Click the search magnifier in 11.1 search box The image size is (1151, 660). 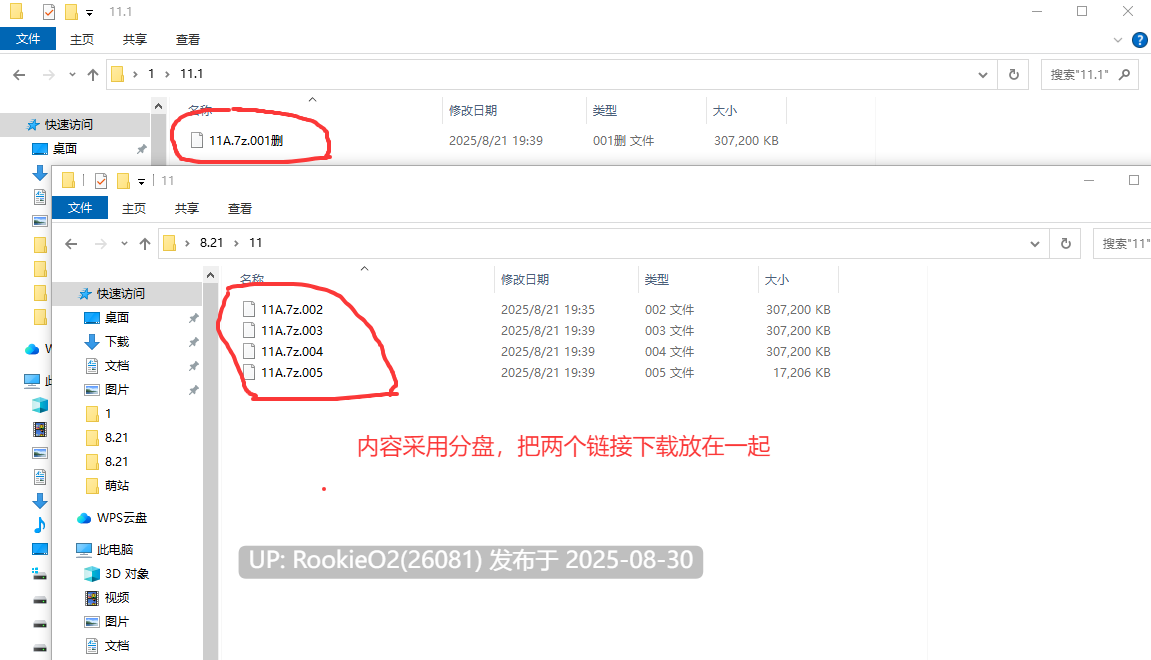(1124, 74)
